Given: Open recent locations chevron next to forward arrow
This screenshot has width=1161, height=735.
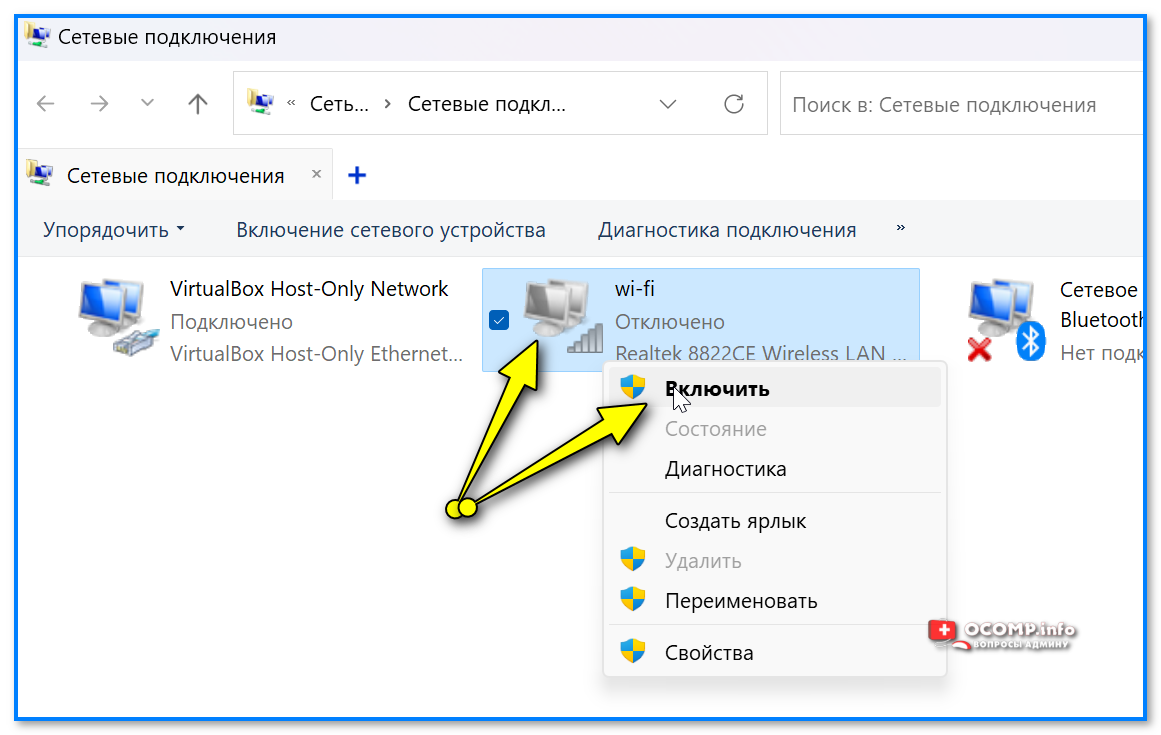Looking at the screenshot, I should coord(147,103).
